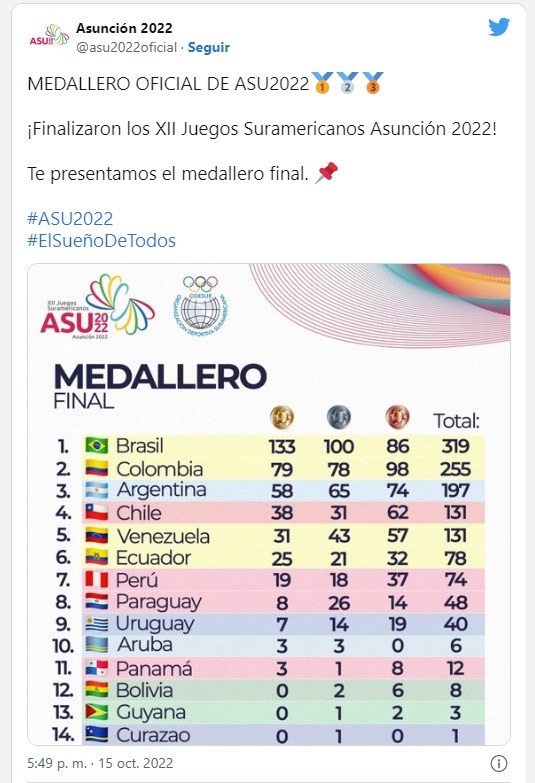Click the gold medal icon in table header
The width and height of the screenshot is (535, 783).
click(x=282, y=417)
